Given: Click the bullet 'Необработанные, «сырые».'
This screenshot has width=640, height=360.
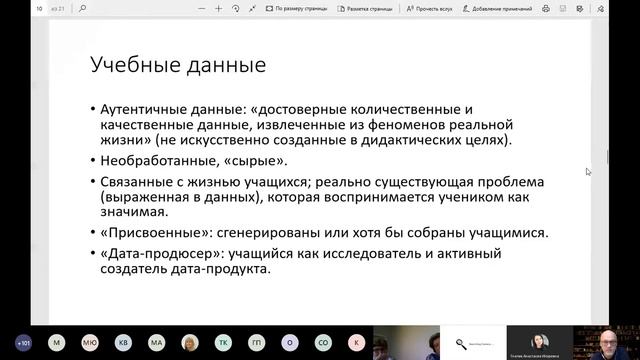Looking at the screenshot, I should [x=194, y=161].
